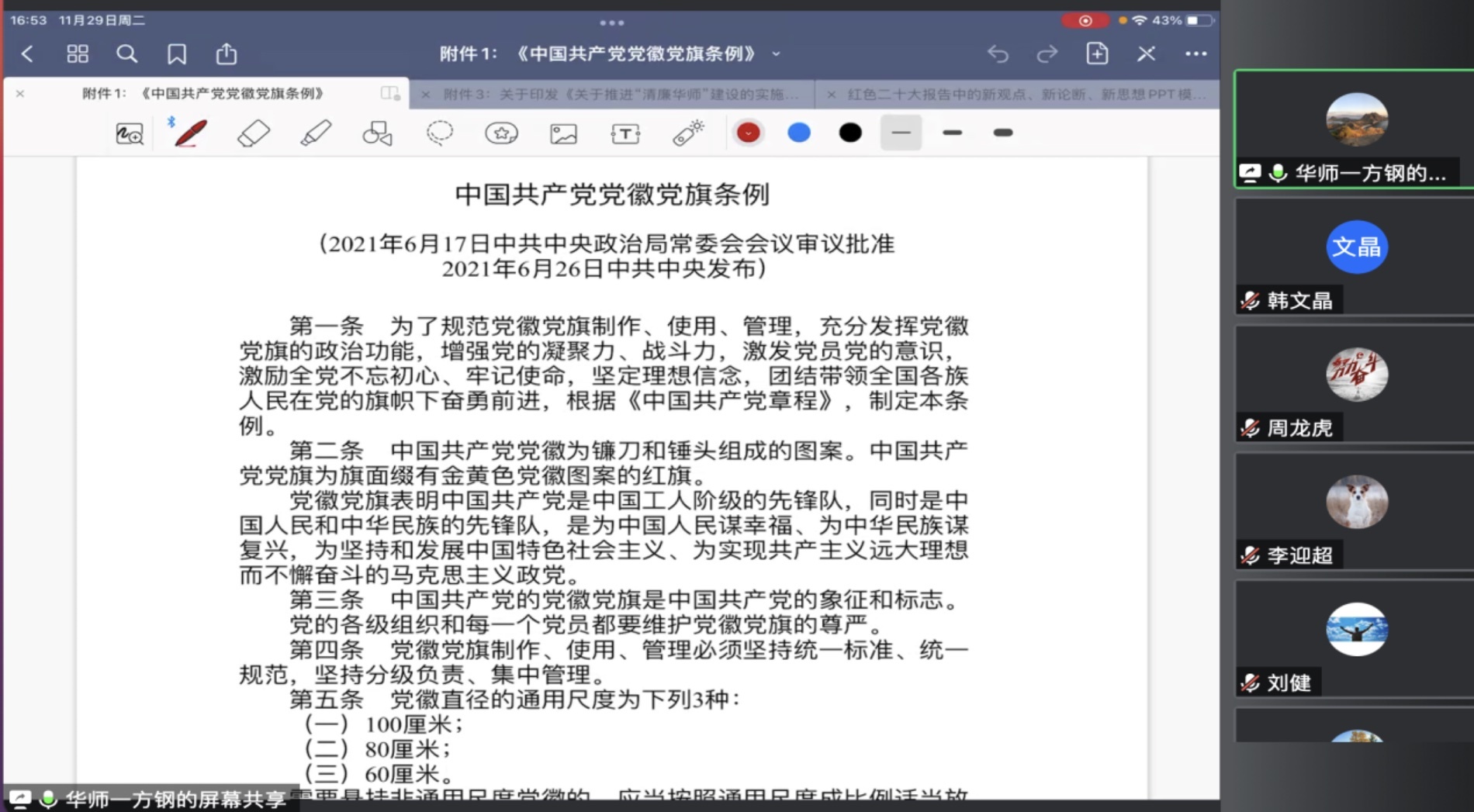Insert an image with picture tool
This screenshot has width=1474, height=812.
[563, 134]
